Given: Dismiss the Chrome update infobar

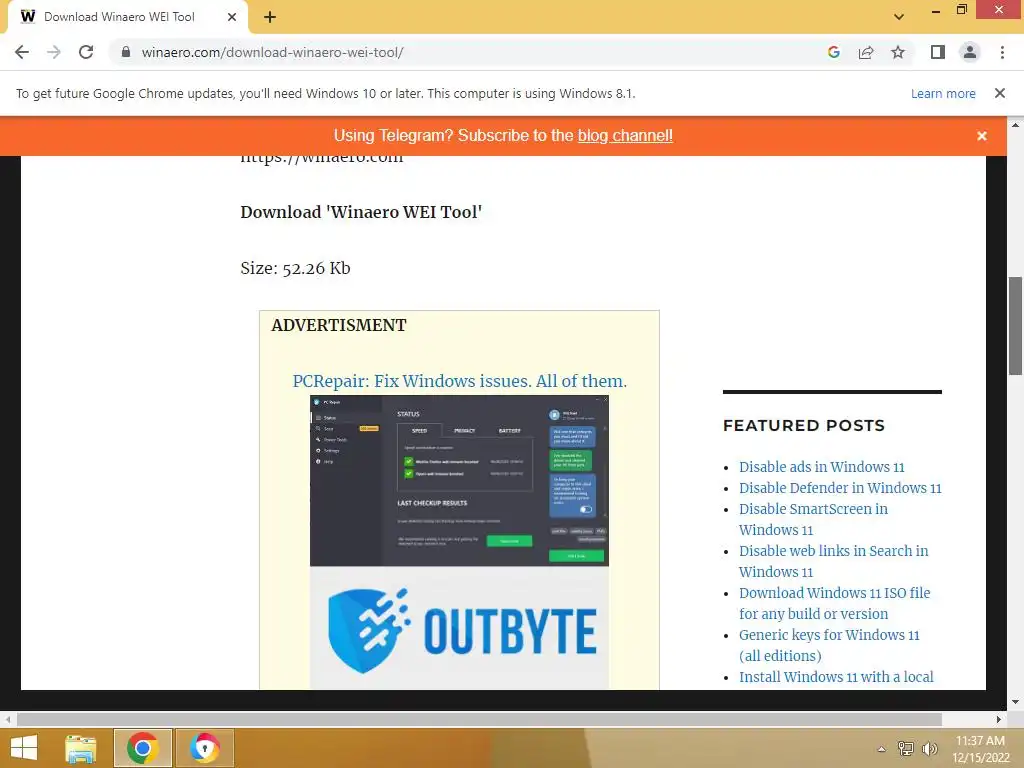Looking at the screenshot, I should coord(999,93).
